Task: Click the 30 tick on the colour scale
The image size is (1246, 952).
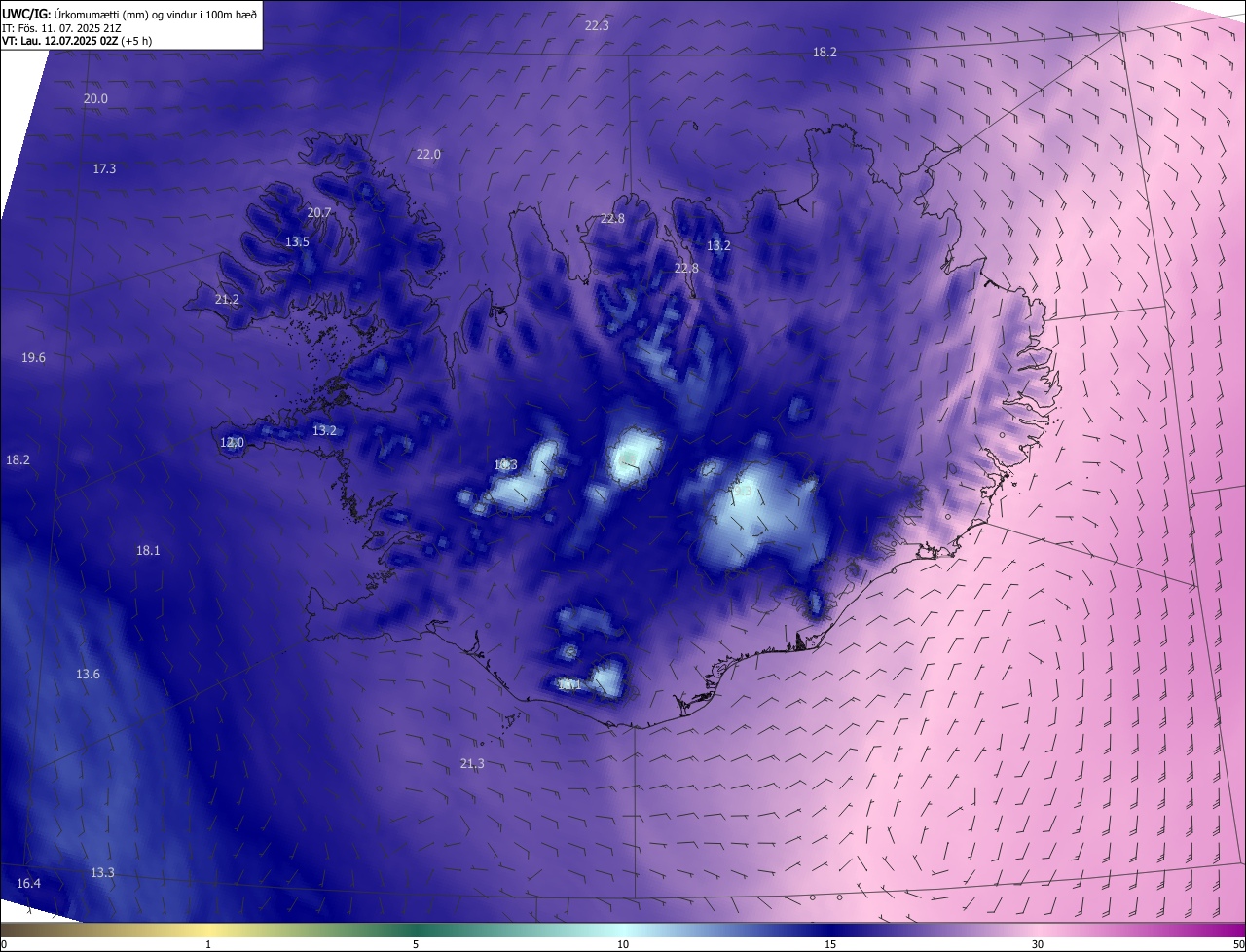Action: pyautogui.click(x=1038, y=945)
